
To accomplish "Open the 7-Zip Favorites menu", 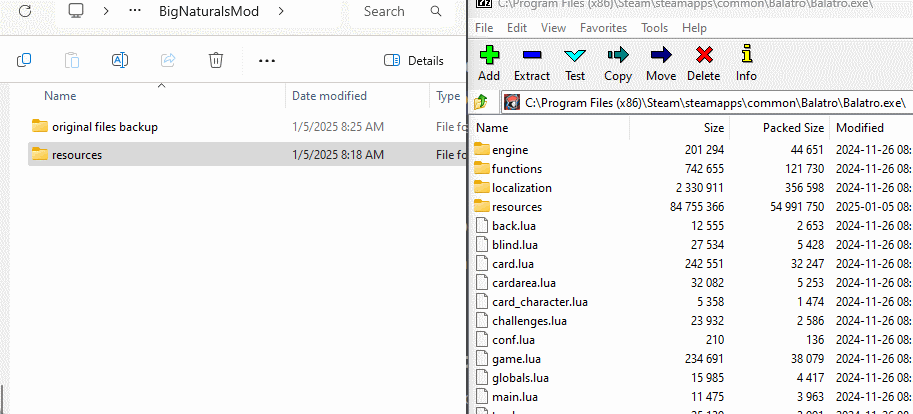I will pyautogui.click(x=603, y=27).
